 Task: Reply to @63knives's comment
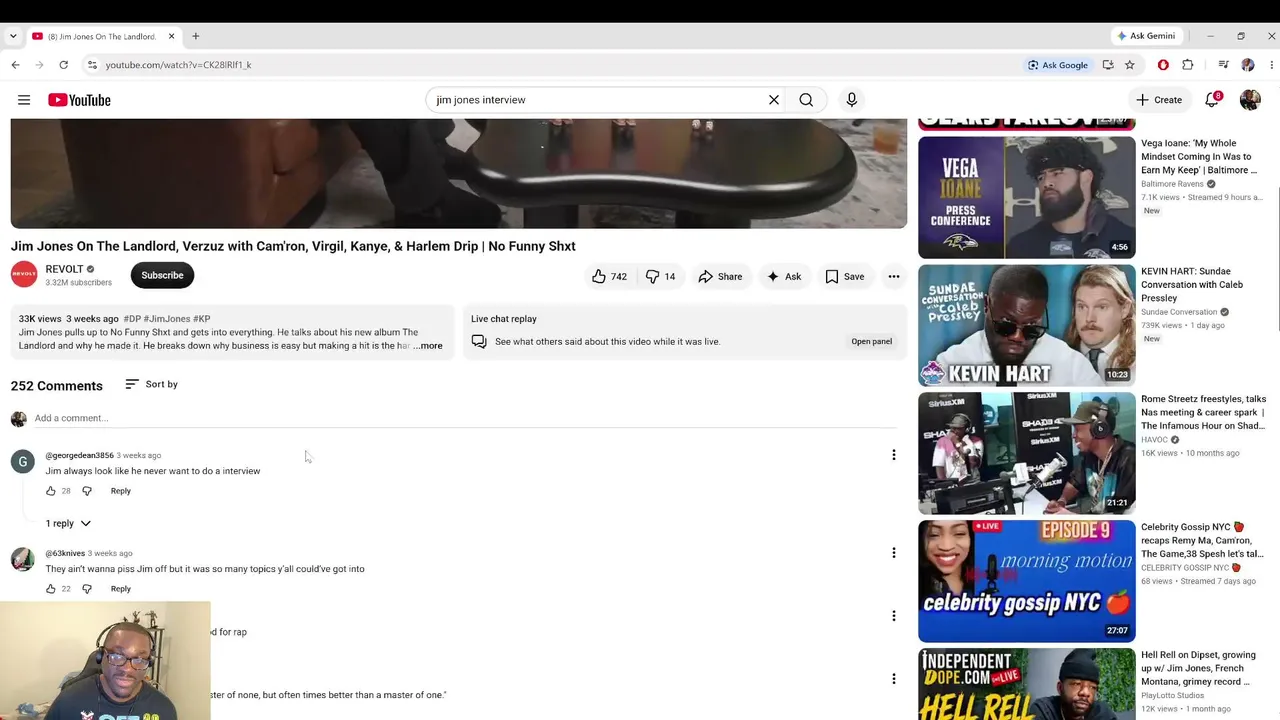click(121, 589)
